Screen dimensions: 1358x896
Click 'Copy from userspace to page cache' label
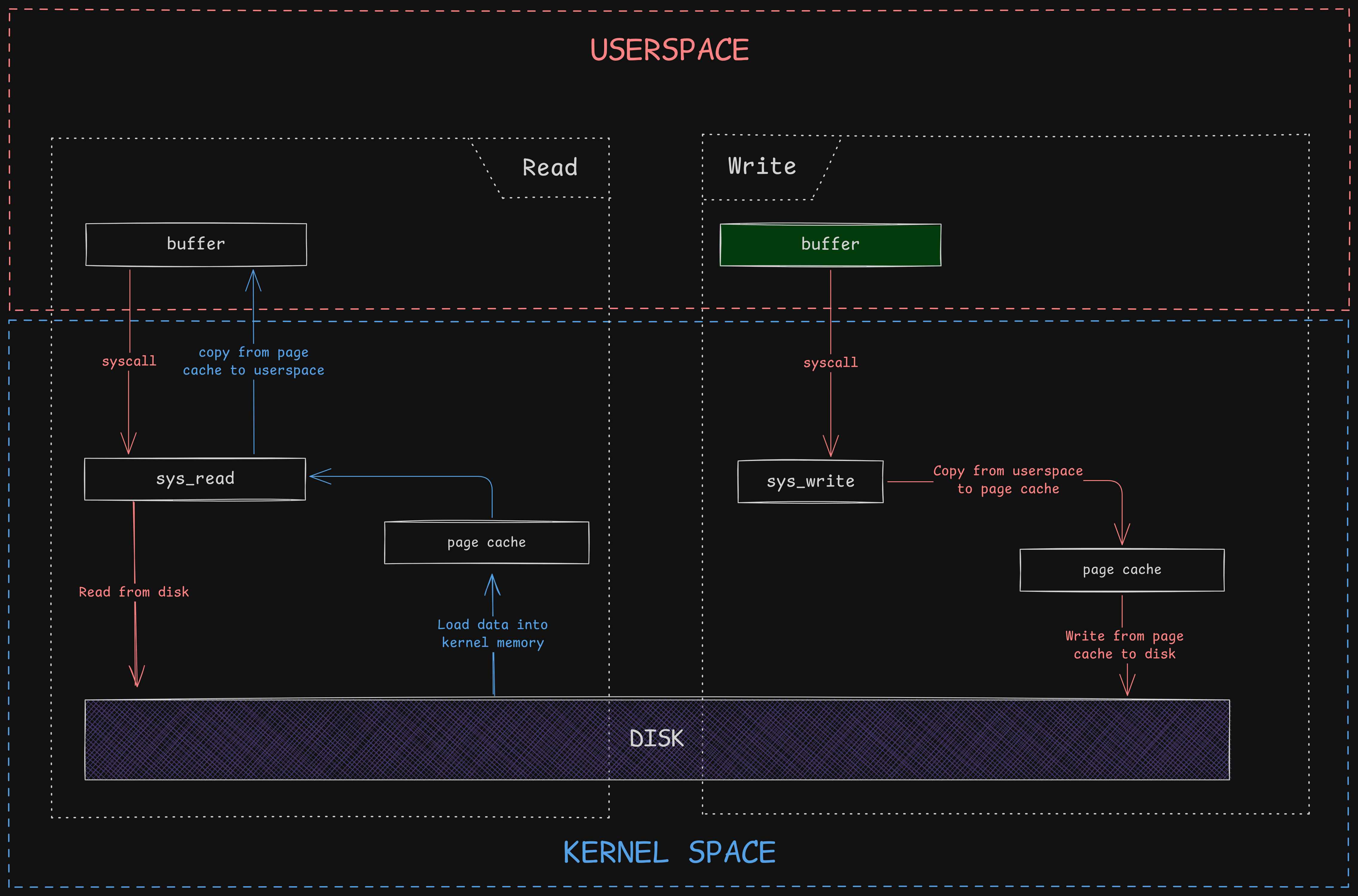pyautogui.click(x=1008, y=480)
